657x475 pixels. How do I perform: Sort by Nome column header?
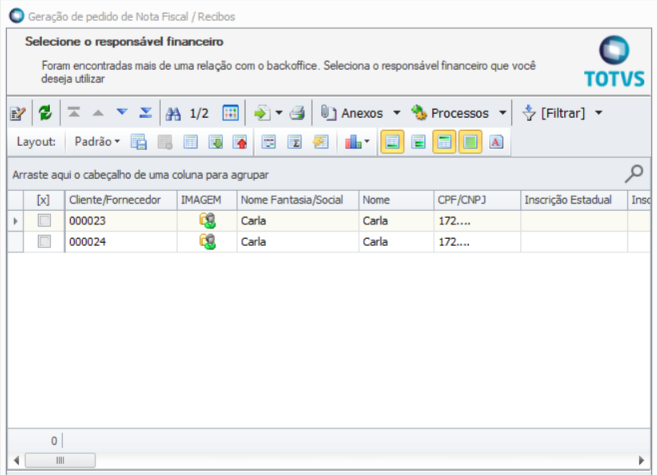tap(396, 200)
